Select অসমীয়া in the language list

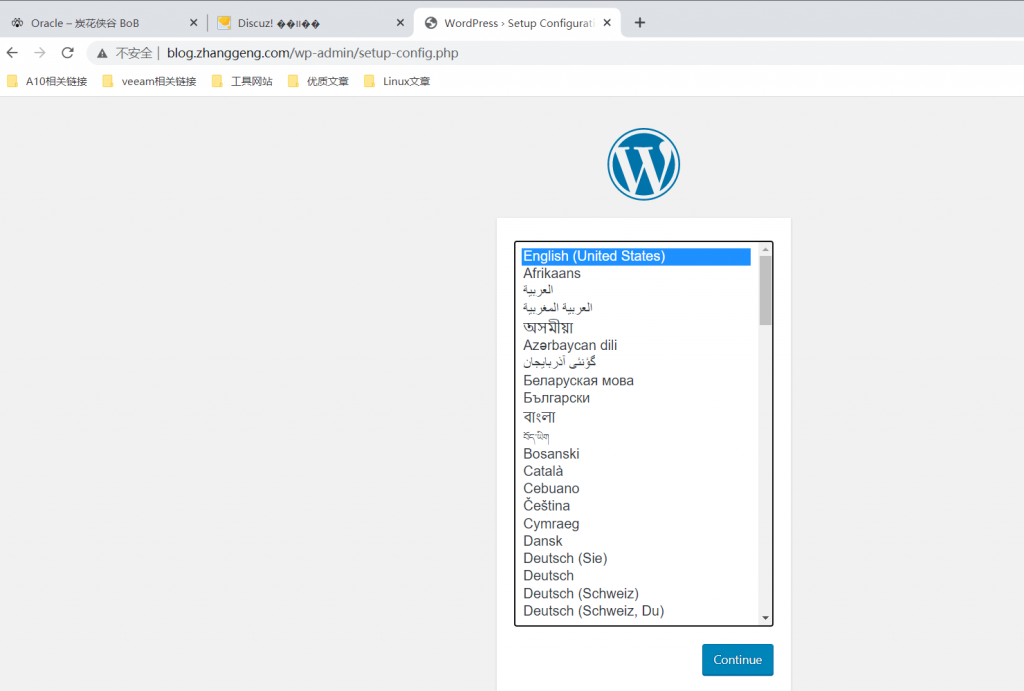pyautogui.click(x=636, y=327)
